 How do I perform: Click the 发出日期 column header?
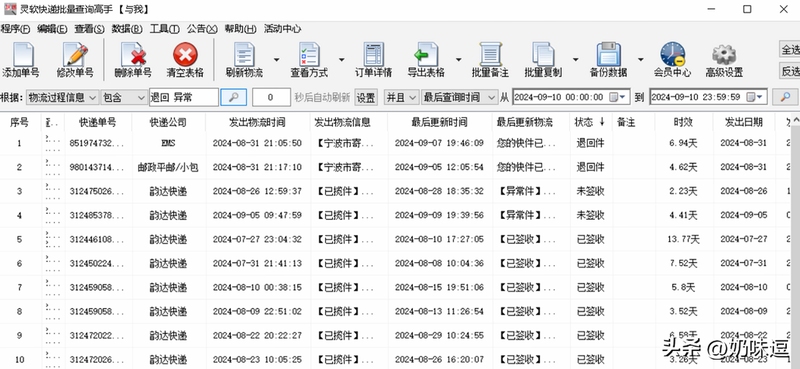click(743, 122)
